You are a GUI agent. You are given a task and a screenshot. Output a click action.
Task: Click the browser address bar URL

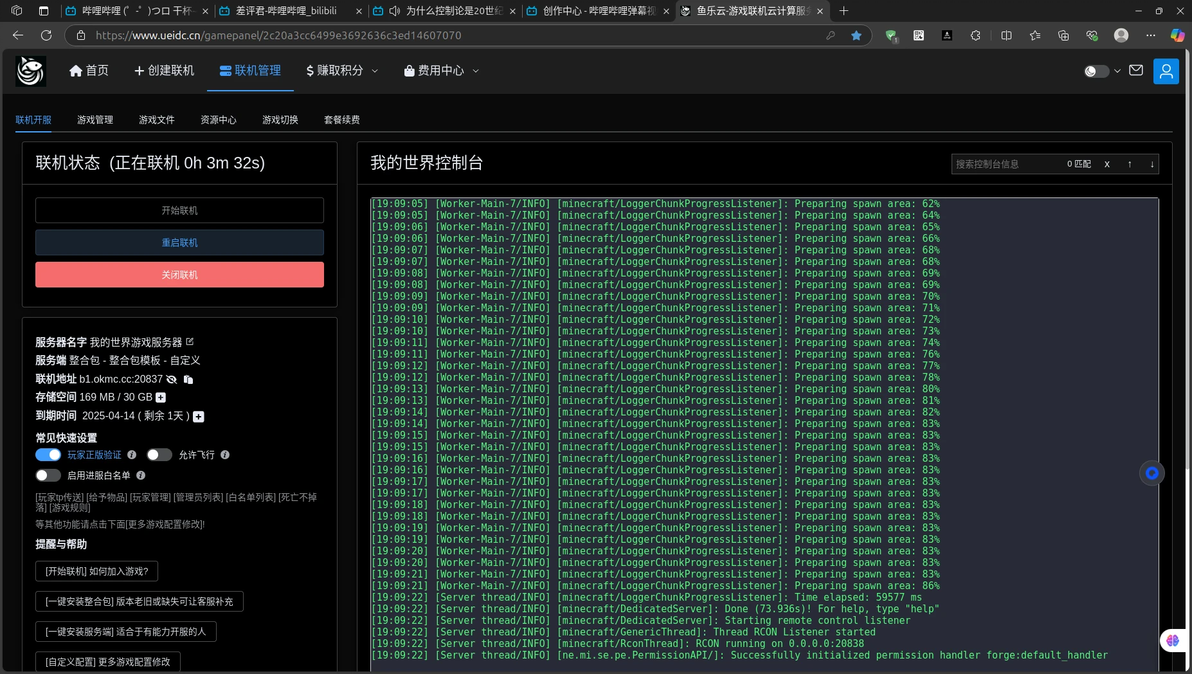coord(277,36)
